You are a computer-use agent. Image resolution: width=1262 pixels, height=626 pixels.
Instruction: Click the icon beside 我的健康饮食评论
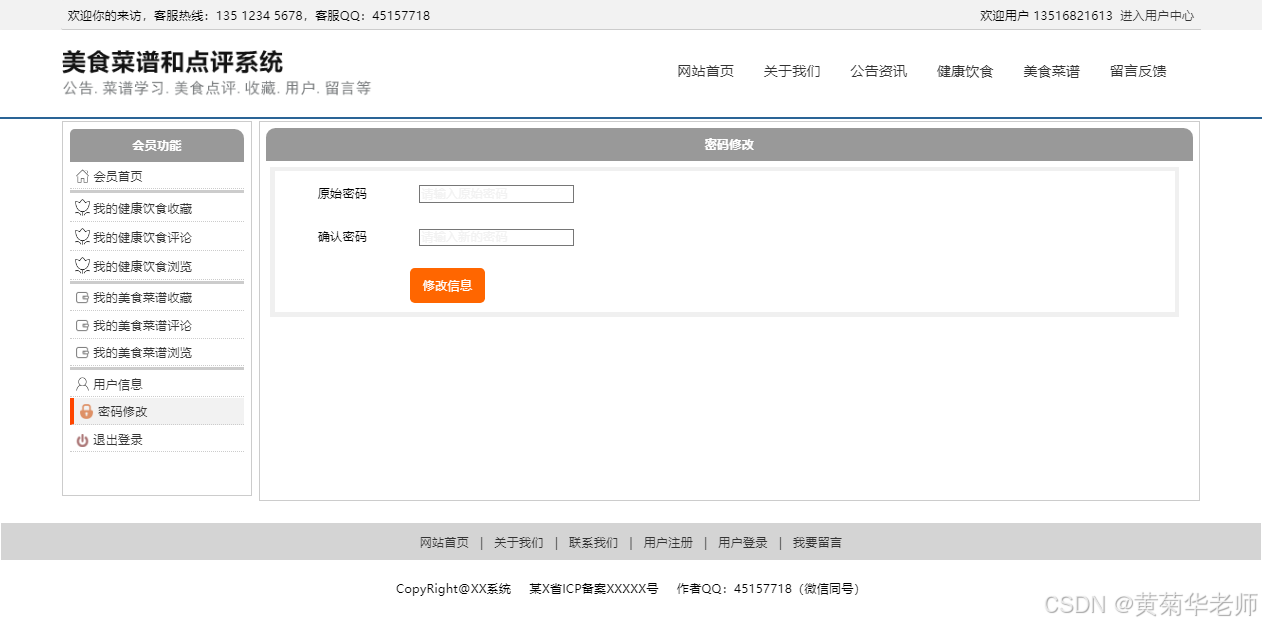(x=82, y=237)
